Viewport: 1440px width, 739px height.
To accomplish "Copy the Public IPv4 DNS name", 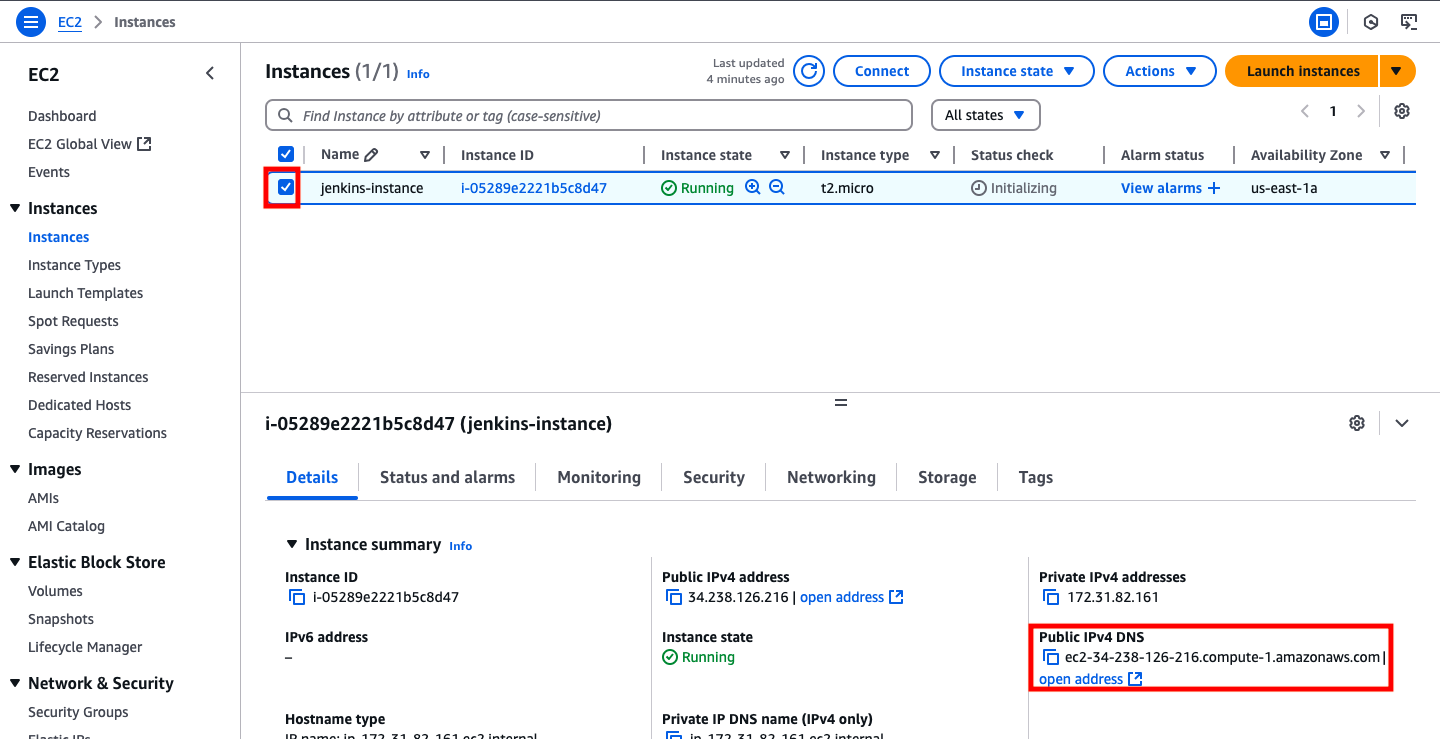I will pyautogui.click(x=1051, y=657).
